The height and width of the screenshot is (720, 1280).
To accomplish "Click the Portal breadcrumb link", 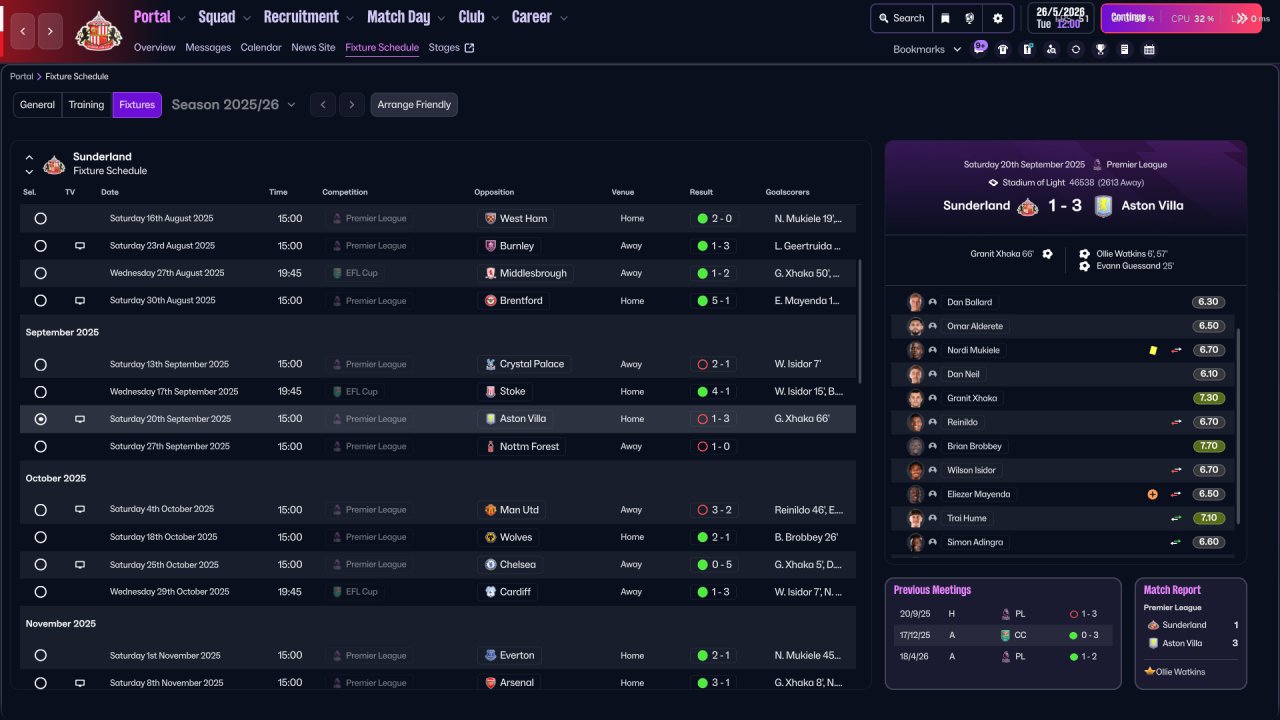I will point(21,77).
